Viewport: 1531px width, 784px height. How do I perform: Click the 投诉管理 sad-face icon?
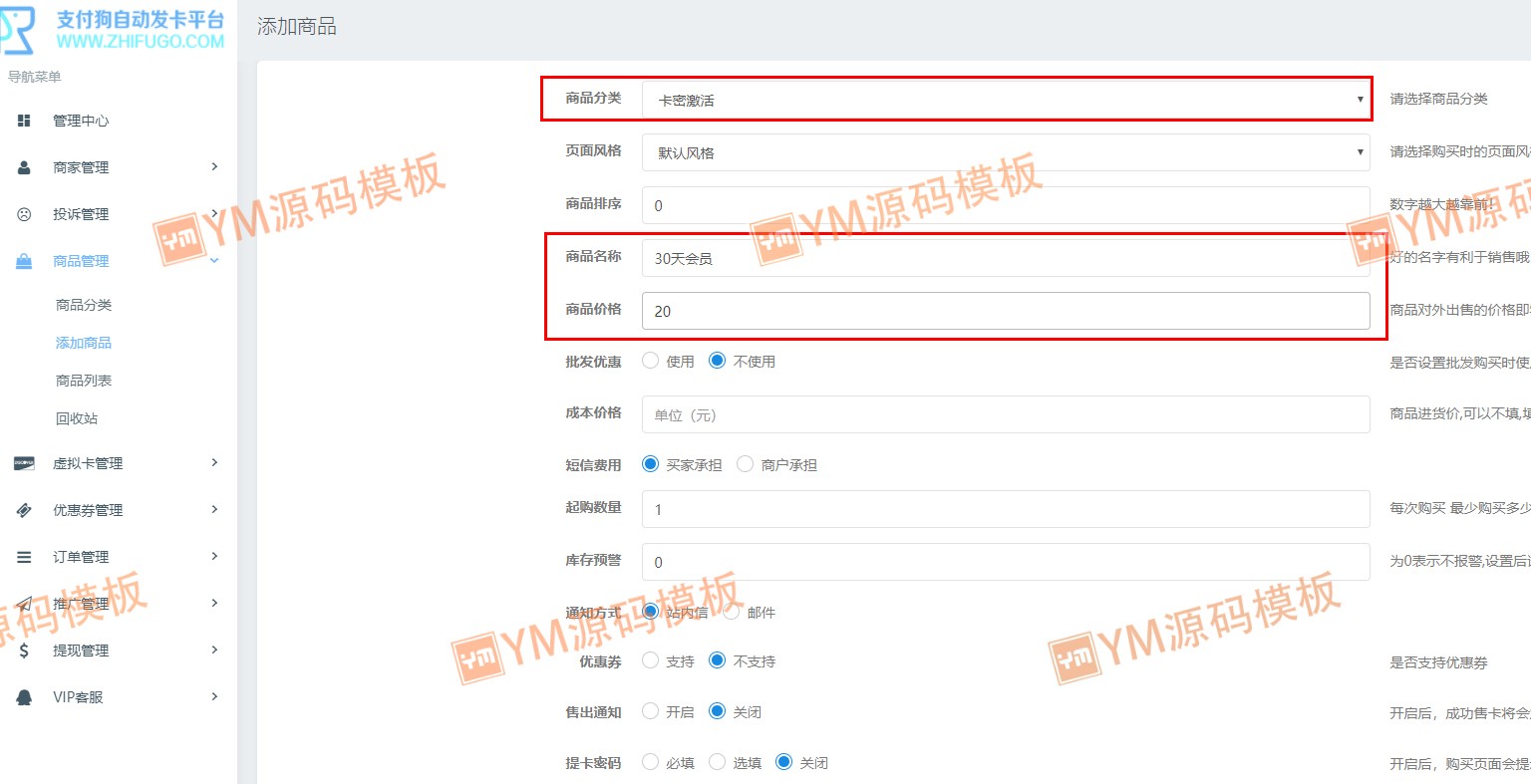pyautogui.click(x=24, y=214)
